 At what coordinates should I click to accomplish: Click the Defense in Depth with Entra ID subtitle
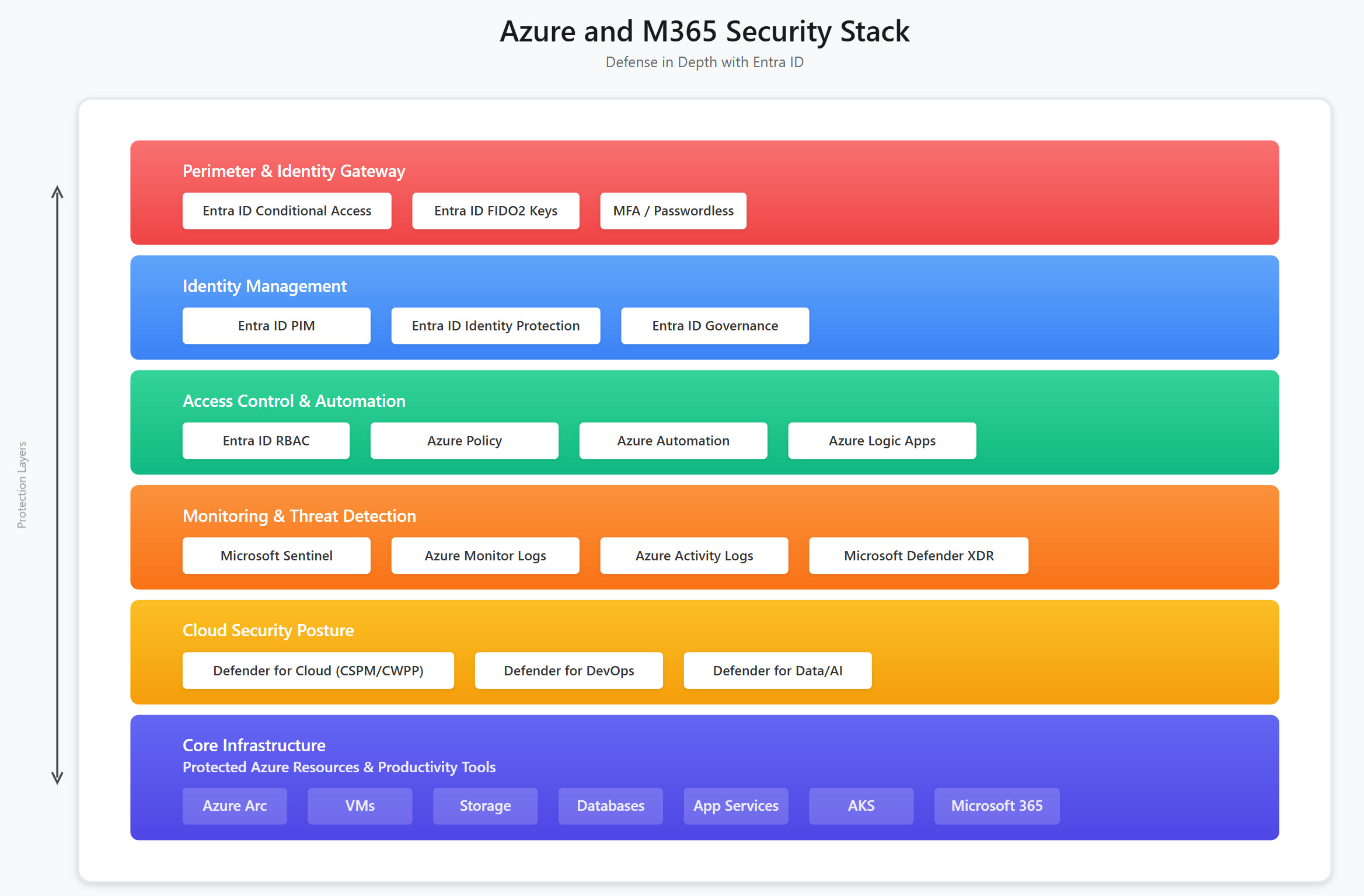coord(704,62)
